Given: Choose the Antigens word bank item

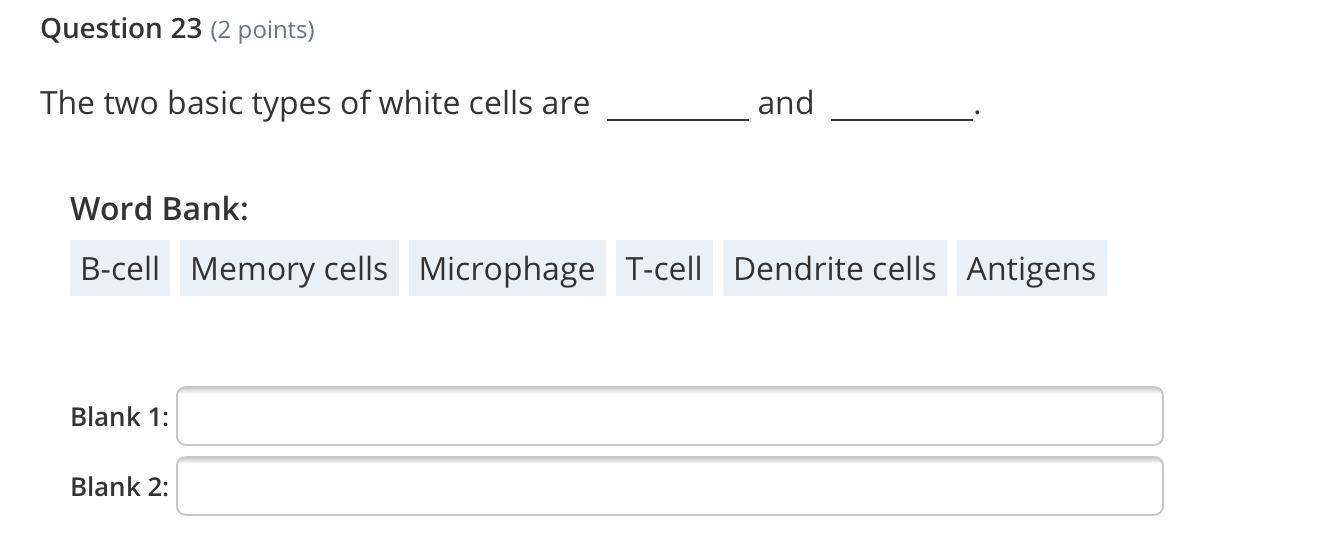Looking at the screenshot, I should click(1031, 268).
